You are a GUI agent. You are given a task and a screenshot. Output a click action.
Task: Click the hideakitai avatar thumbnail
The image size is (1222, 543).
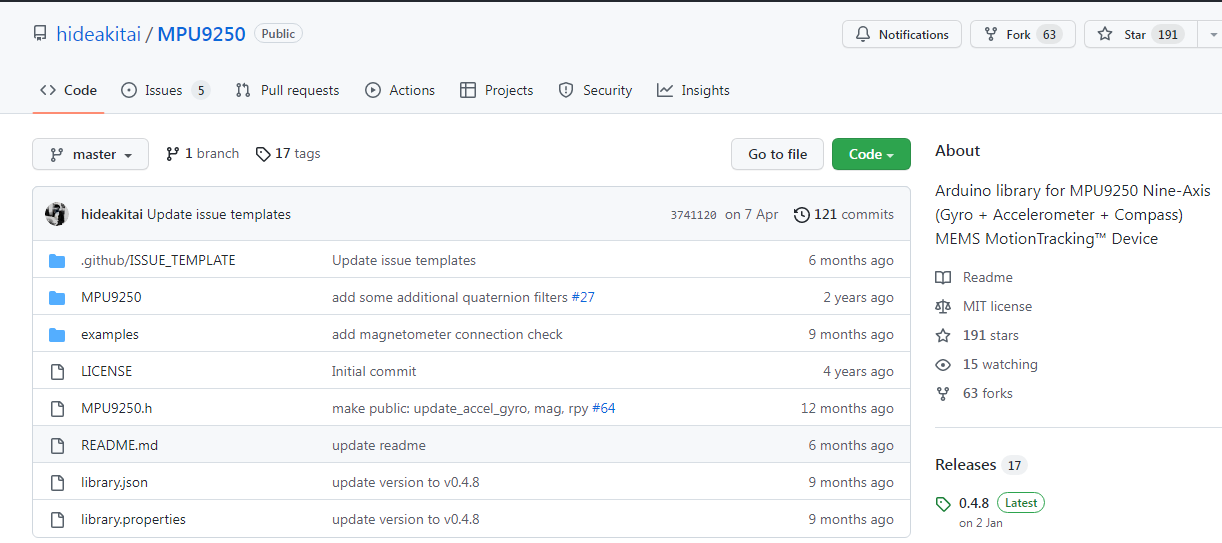pyautogui.click(x=57, y=214)
